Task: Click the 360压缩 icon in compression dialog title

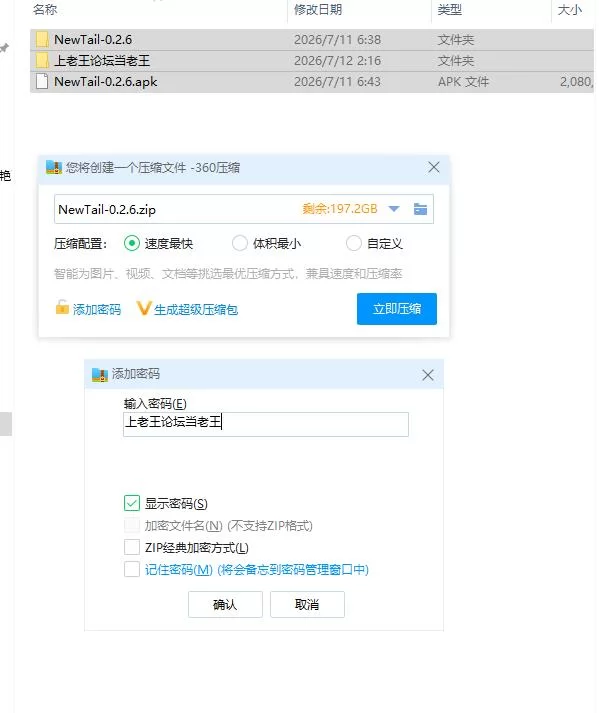Action: tap(54, 167)
